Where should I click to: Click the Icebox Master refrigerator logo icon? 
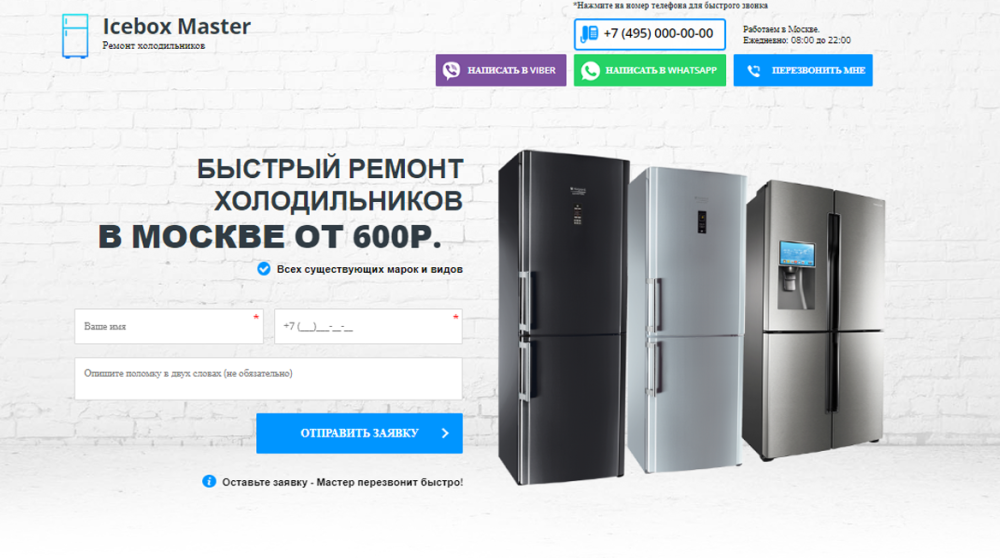75,36
